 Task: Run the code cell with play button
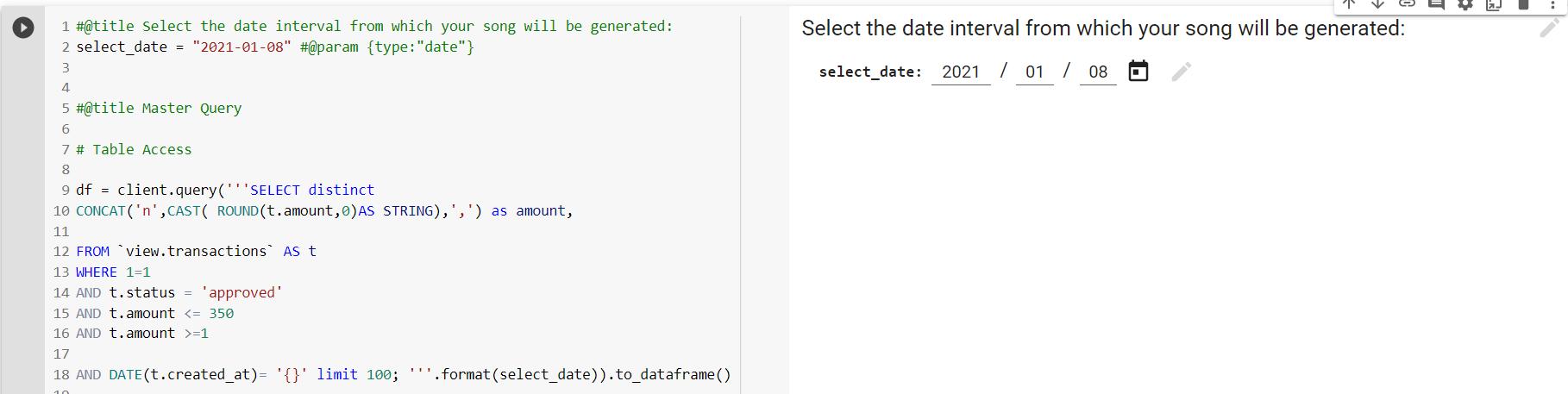coord(23,28)
